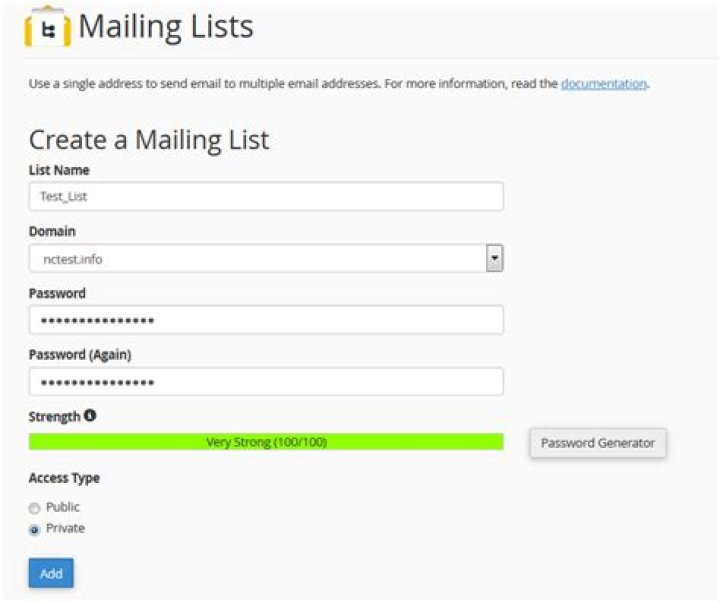
Task: Click the "Domain" field label
Action: [52, 232]
